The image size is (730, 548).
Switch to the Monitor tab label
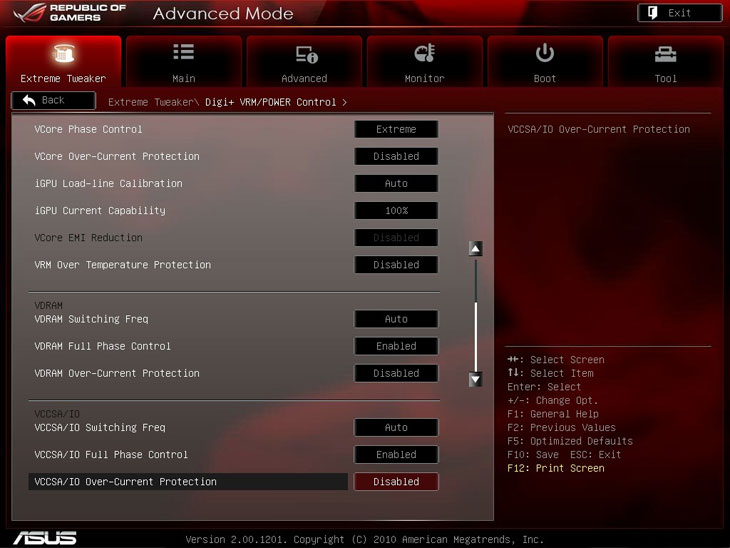(424, 78)
